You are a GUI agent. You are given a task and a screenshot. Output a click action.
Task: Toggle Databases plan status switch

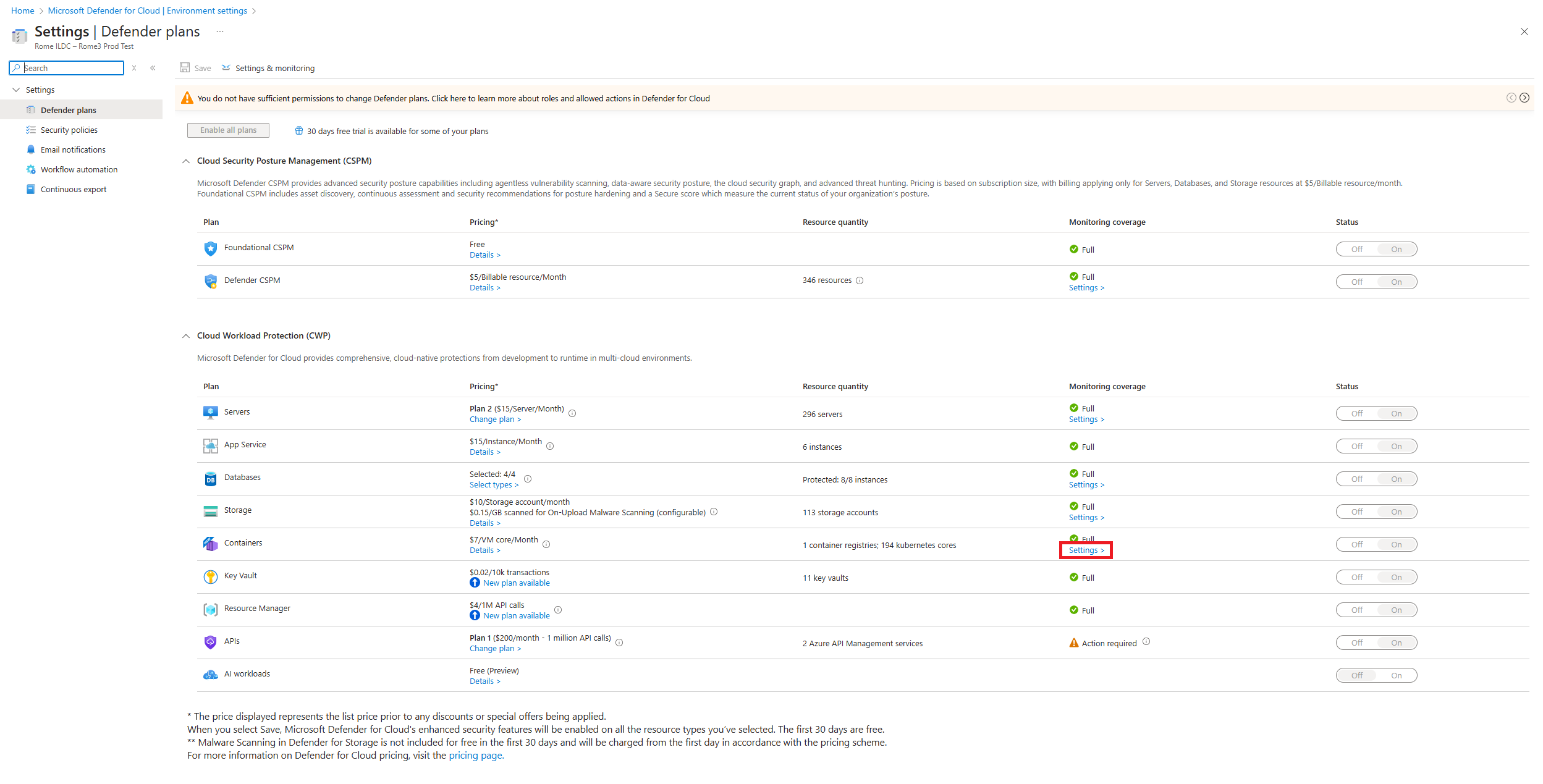click(1376, 479)
